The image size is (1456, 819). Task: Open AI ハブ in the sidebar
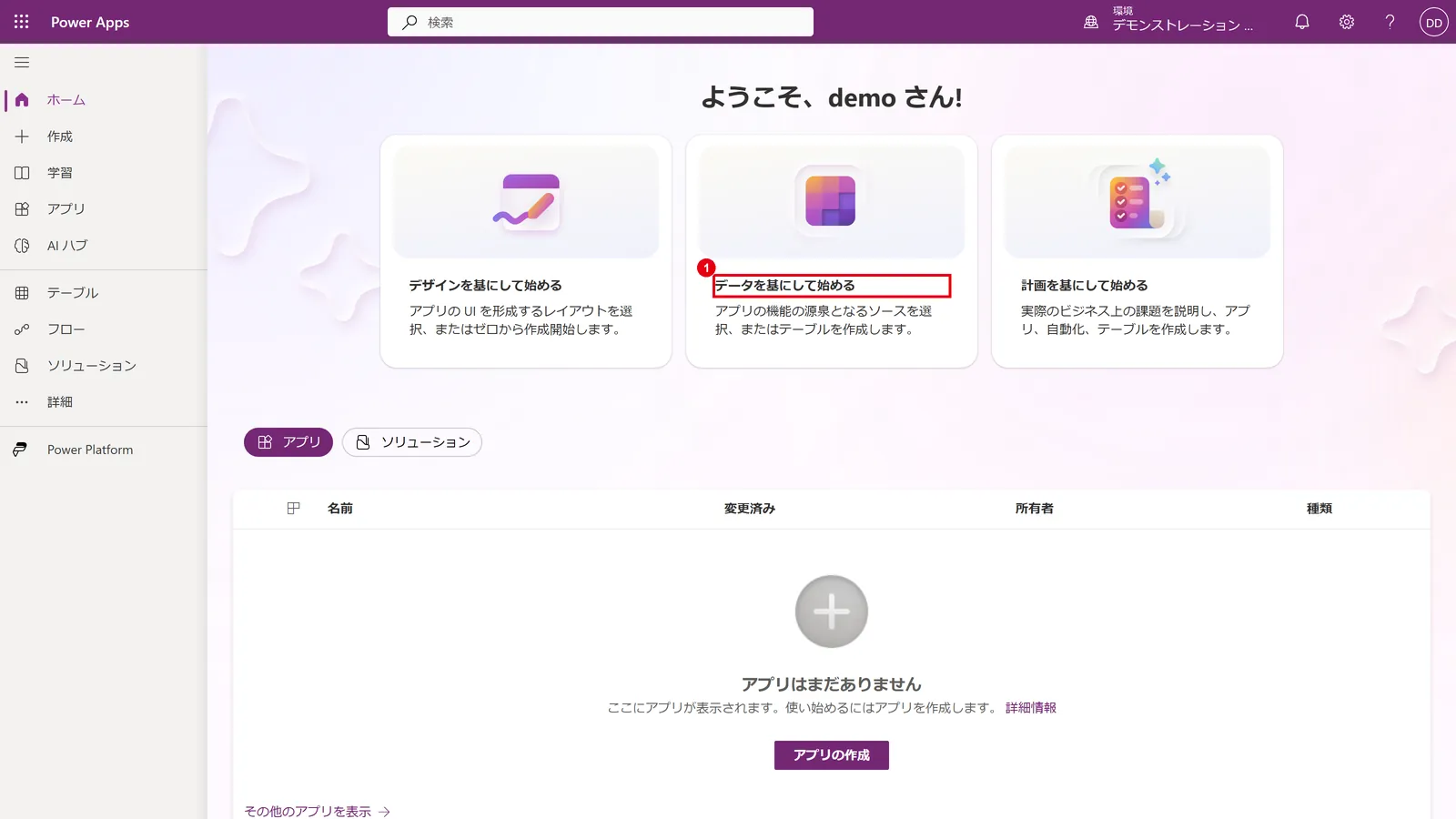pyautogui.click(x=67, y=246)
